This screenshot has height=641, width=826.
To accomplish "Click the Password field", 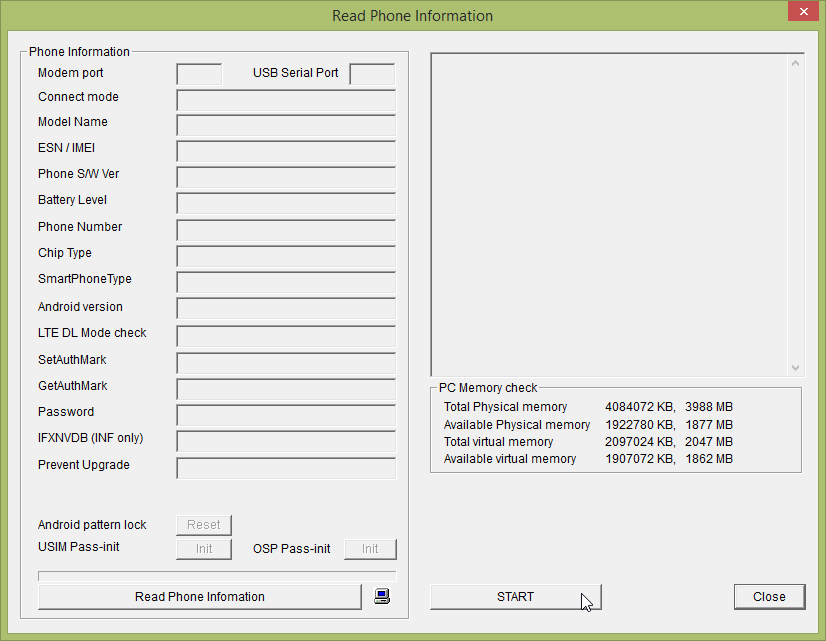I will [286, 415].
